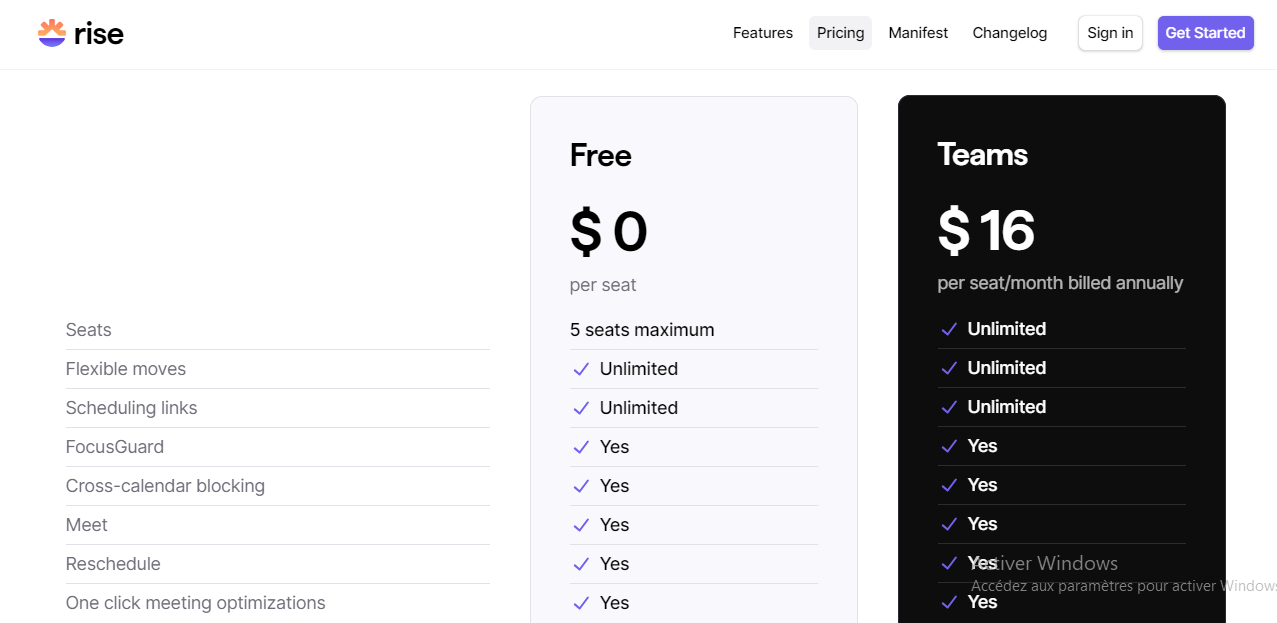Click 'Yes' in Free FocusGuard row

coord(615,447)
